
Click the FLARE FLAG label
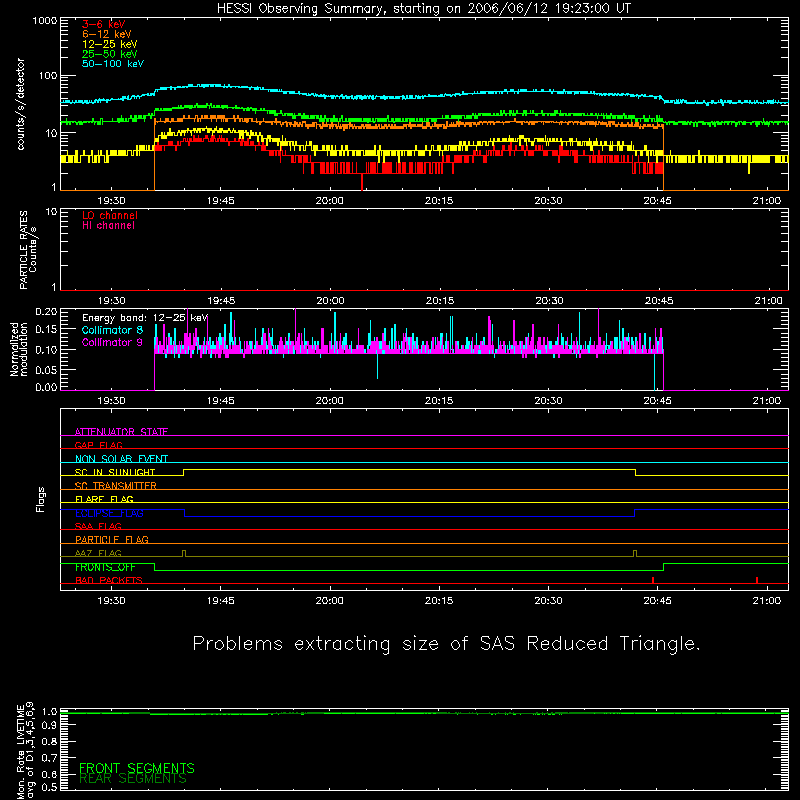[x=104, y=499]
